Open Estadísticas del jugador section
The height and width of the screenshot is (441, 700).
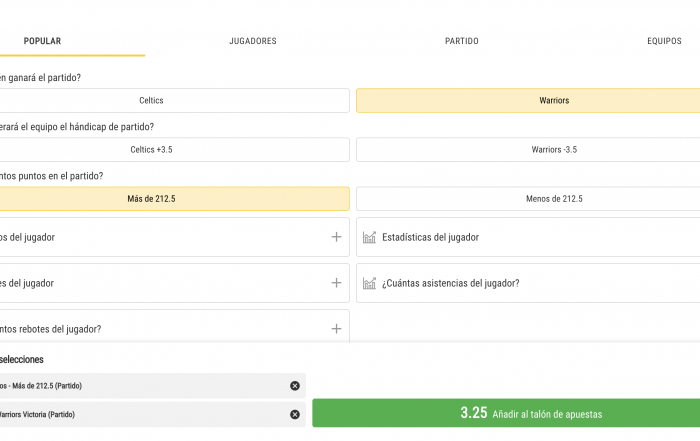528,237
